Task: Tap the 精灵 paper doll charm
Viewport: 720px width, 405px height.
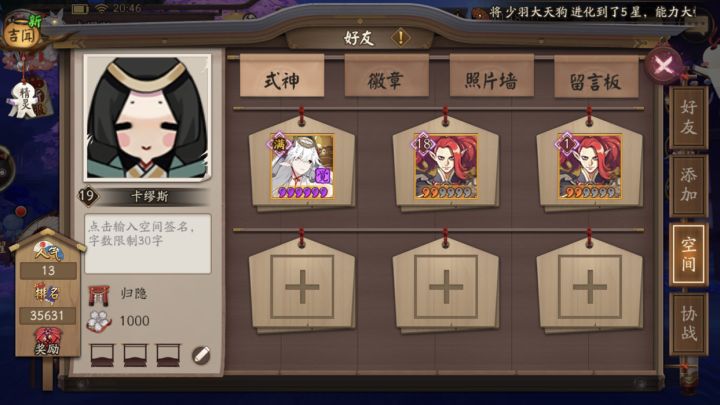Action: coord(23,100)
